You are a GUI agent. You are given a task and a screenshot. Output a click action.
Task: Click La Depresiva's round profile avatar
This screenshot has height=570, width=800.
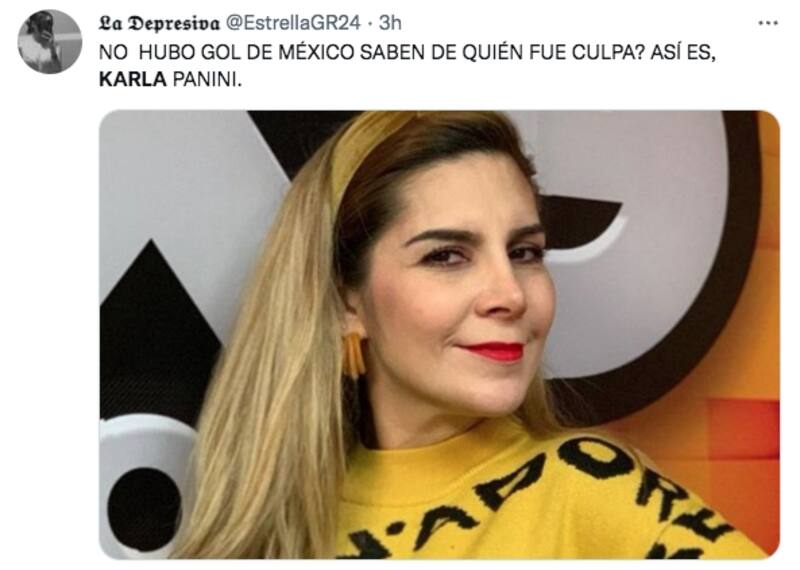click(49, 42)
